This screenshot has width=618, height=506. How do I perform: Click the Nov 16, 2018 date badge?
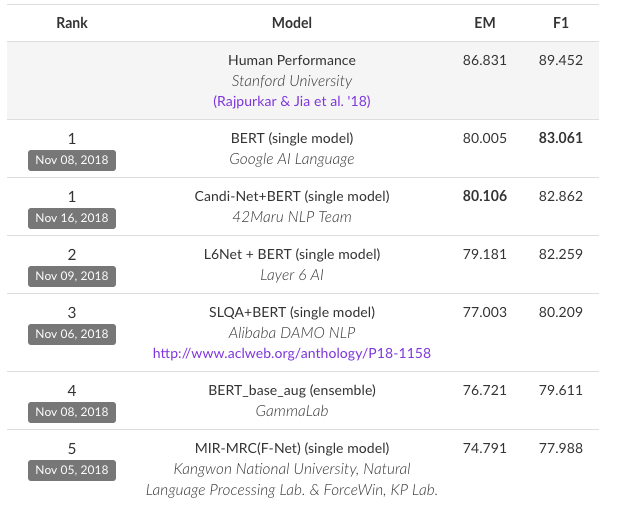(72, 218)
